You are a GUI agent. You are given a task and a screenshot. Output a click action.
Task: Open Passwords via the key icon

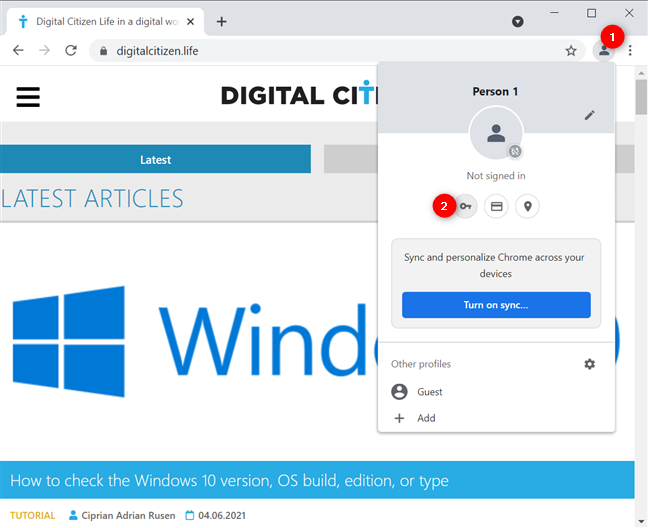pyautogui.click(x=465, y=206)
